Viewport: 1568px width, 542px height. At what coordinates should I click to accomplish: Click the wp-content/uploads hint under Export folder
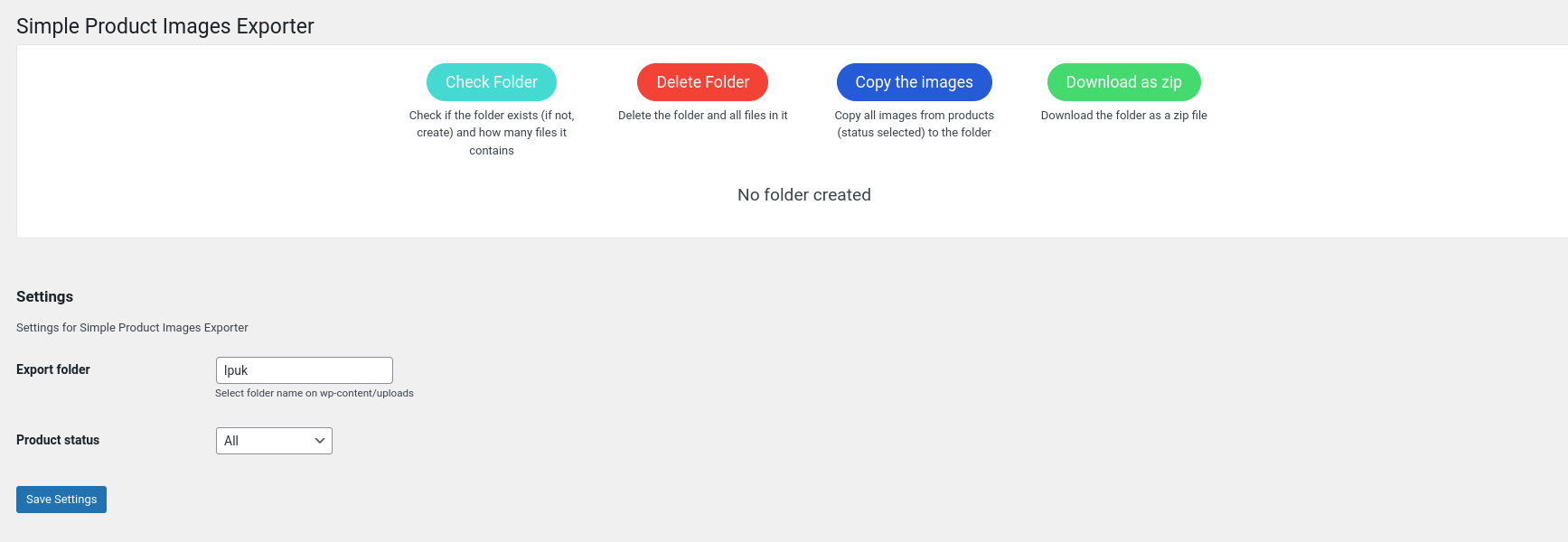[315, 393]
